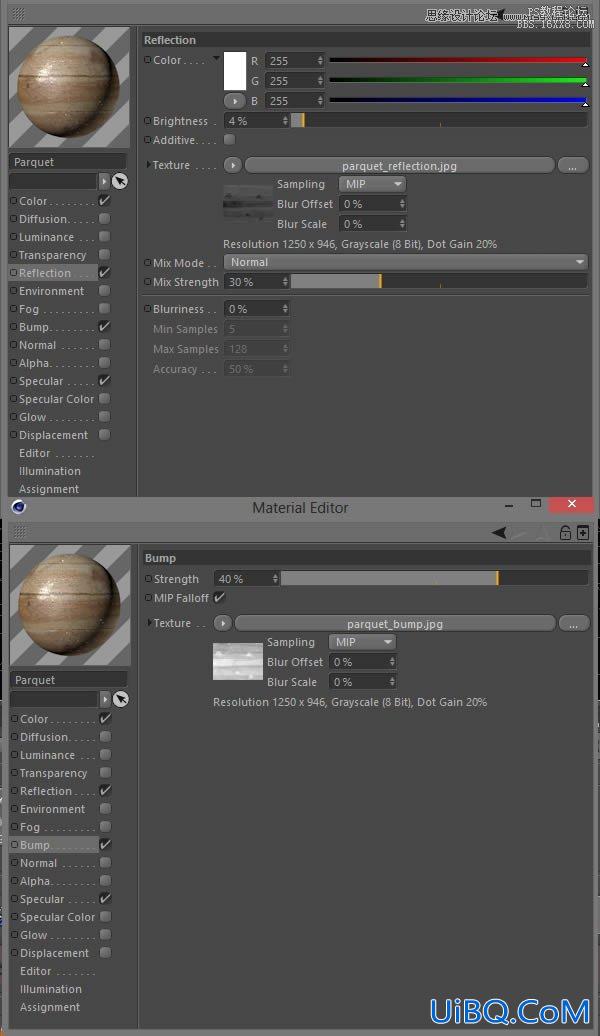The width and height of the screenshot is (600, 1036).
Task: Click the material preview sphere in Reflection window
Action: [69, 87]
